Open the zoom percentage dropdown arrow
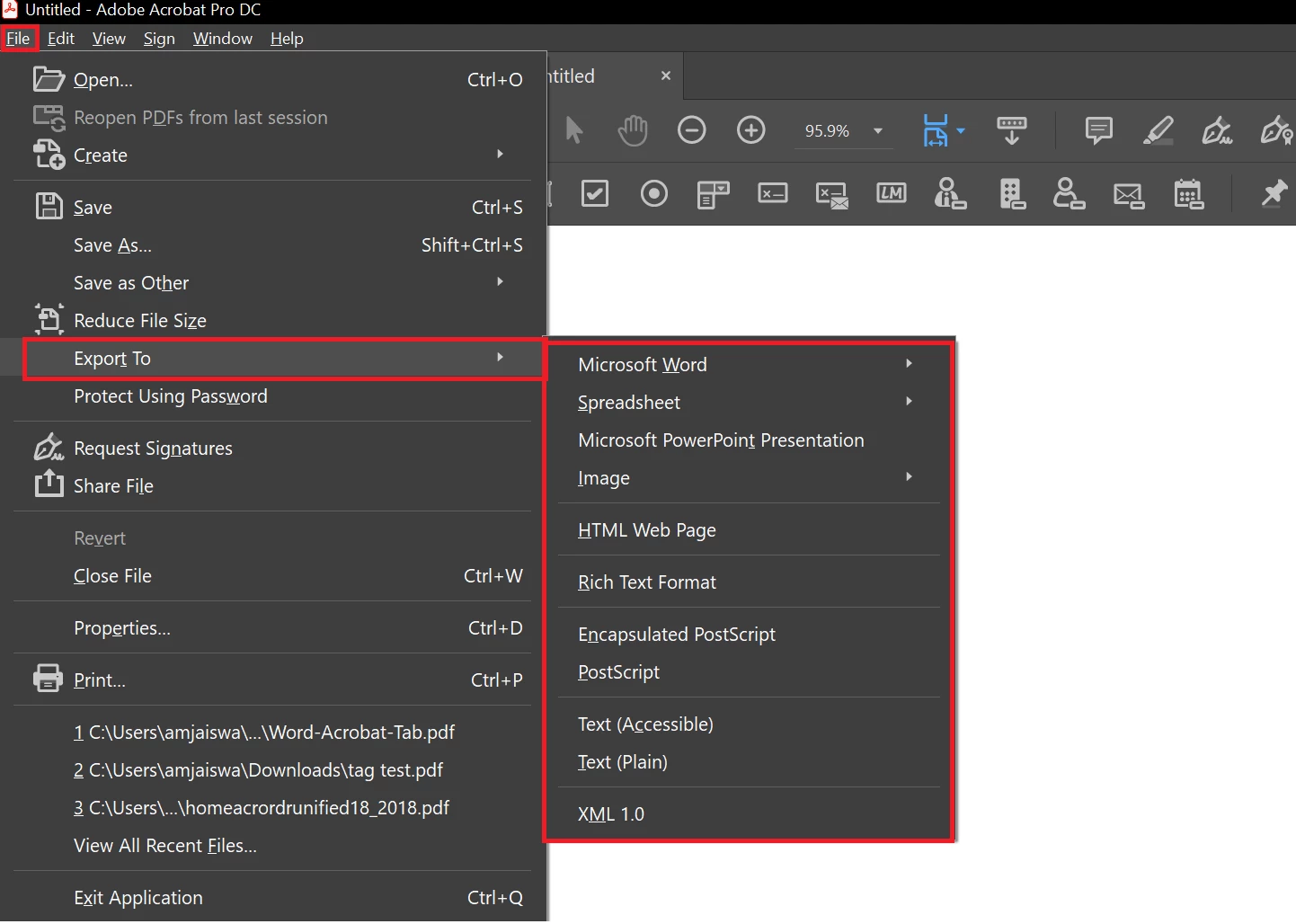 click(878, 131)
